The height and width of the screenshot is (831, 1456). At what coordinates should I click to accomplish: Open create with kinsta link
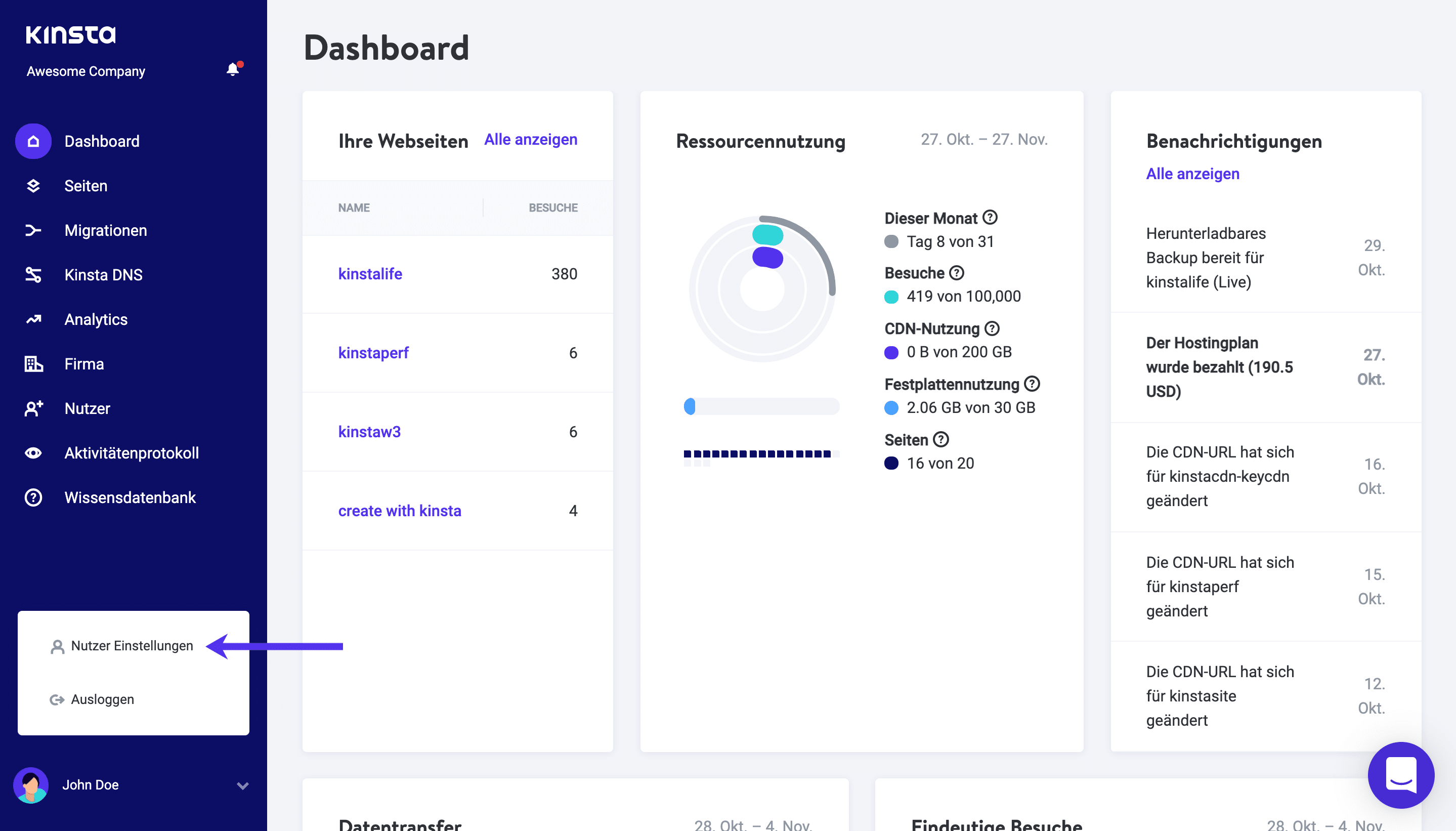click(400, 510)
